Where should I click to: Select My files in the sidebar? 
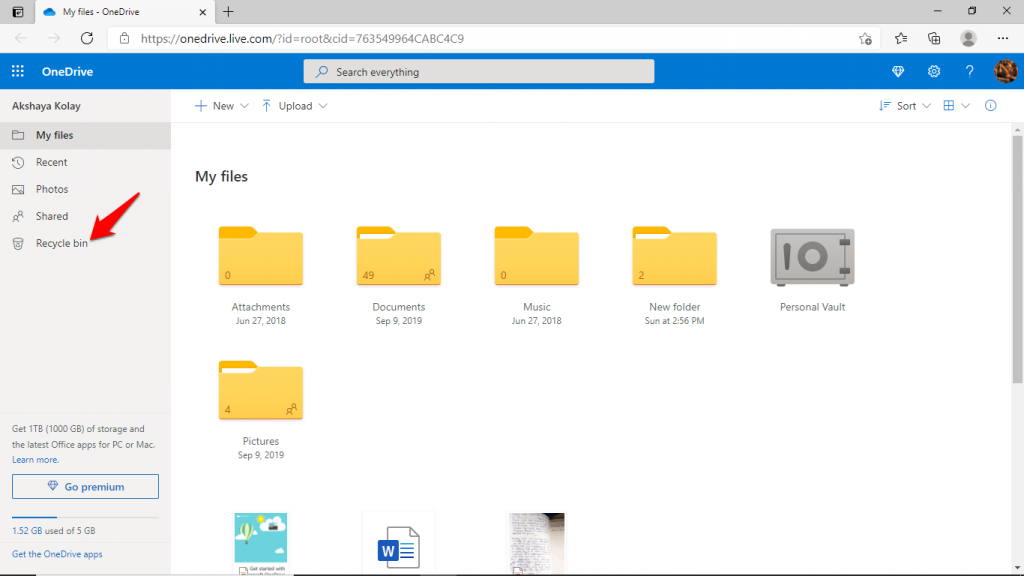(54, 135)
